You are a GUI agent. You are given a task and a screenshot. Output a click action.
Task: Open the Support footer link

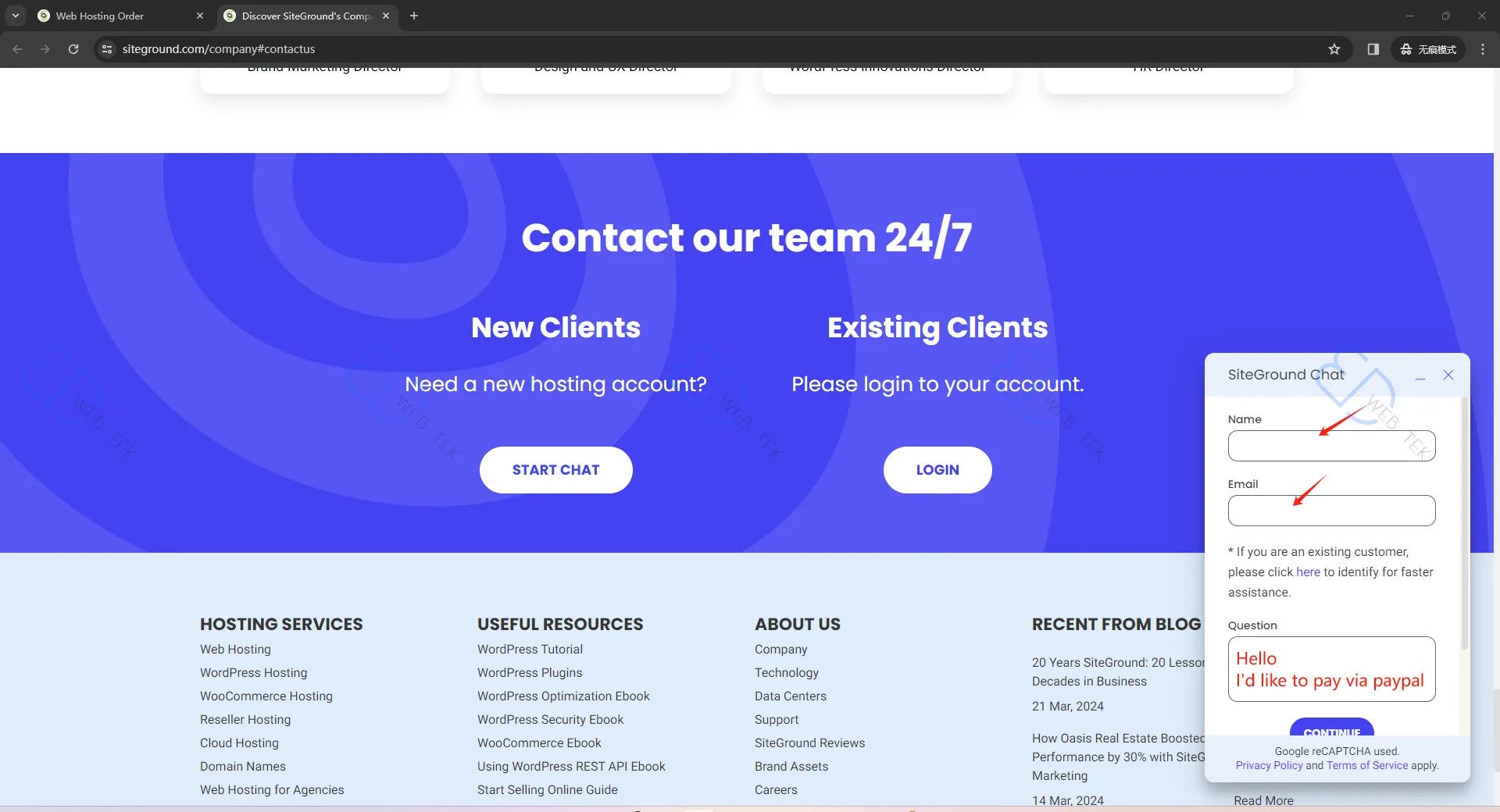(x=776, y=719)
